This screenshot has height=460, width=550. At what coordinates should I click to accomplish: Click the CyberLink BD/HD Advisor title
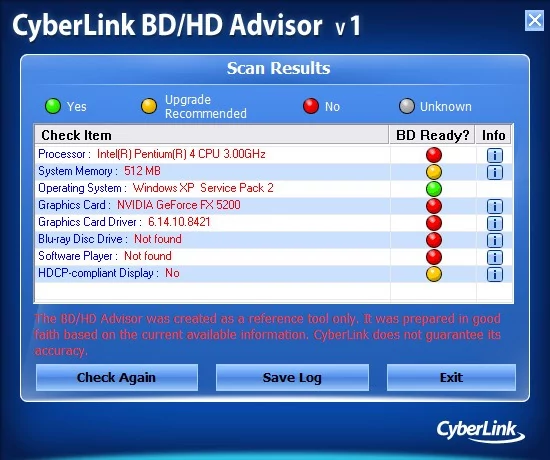(x=187, y=26)
